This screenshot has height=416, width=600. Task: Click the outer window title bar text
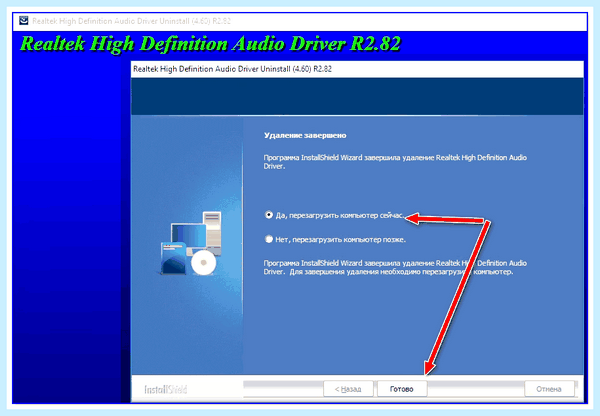click(x=131, y=21)
